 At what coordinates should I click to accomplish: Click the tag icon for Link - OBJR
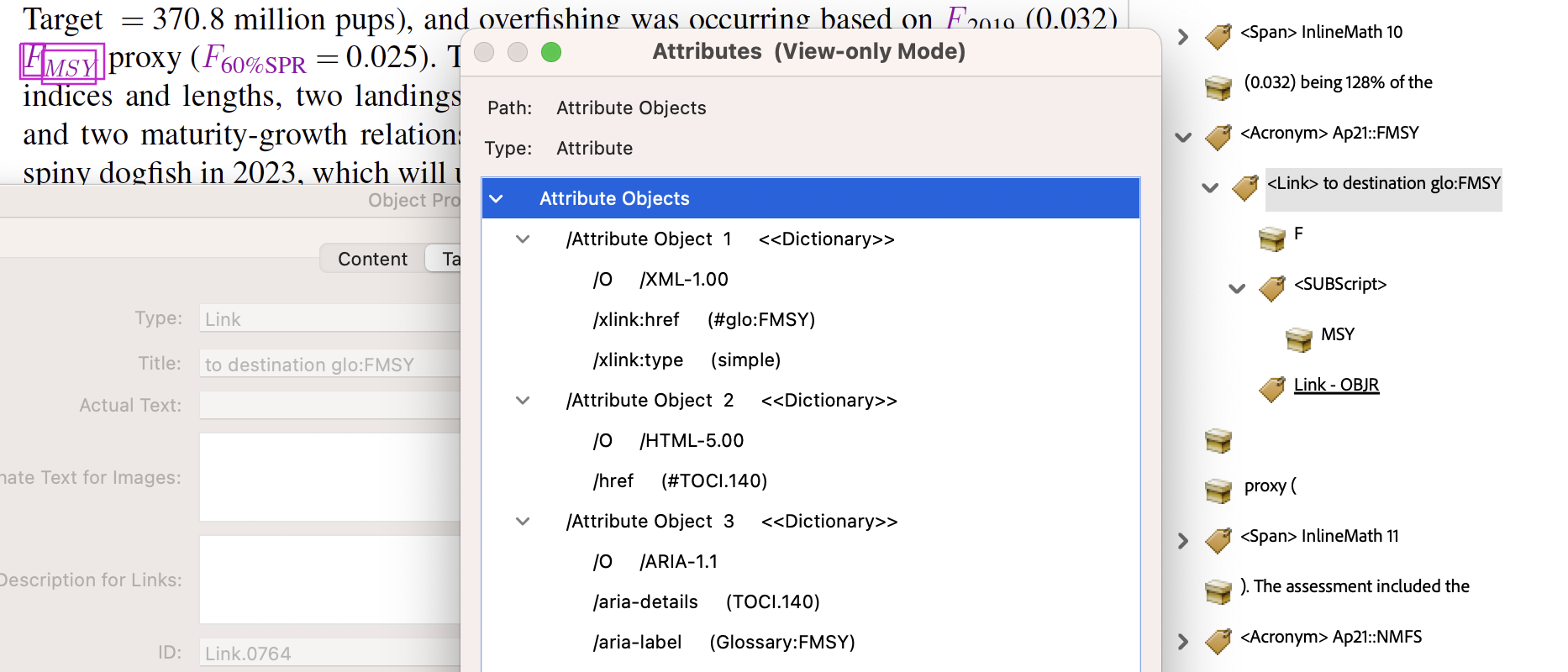1271,388
